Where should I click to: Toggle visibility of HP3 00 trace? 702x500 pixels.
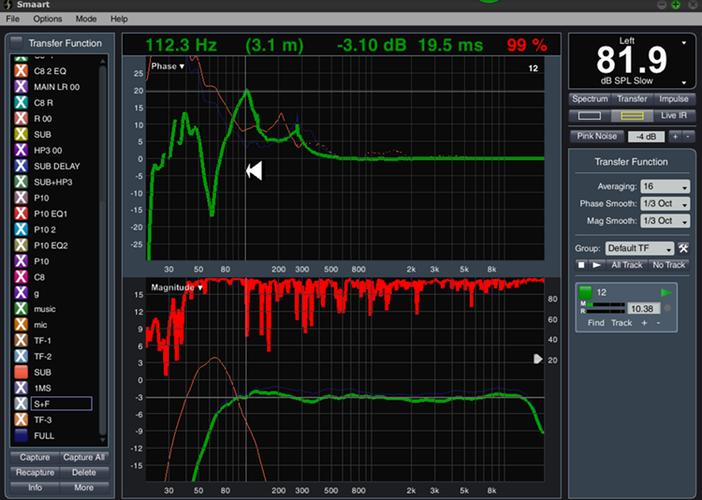21,150
